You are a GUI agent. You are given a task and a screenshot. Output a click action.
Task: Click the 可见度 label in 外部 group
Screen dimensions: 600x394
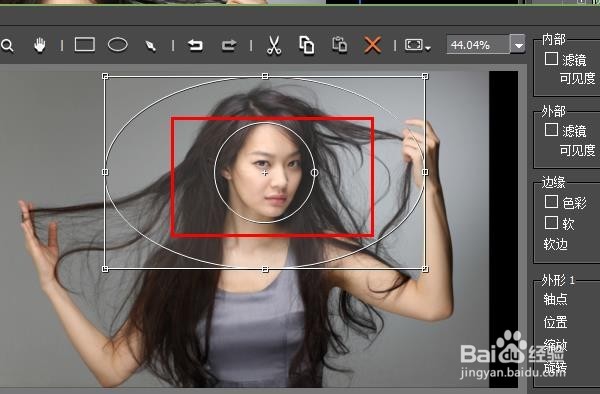[577, 150]
